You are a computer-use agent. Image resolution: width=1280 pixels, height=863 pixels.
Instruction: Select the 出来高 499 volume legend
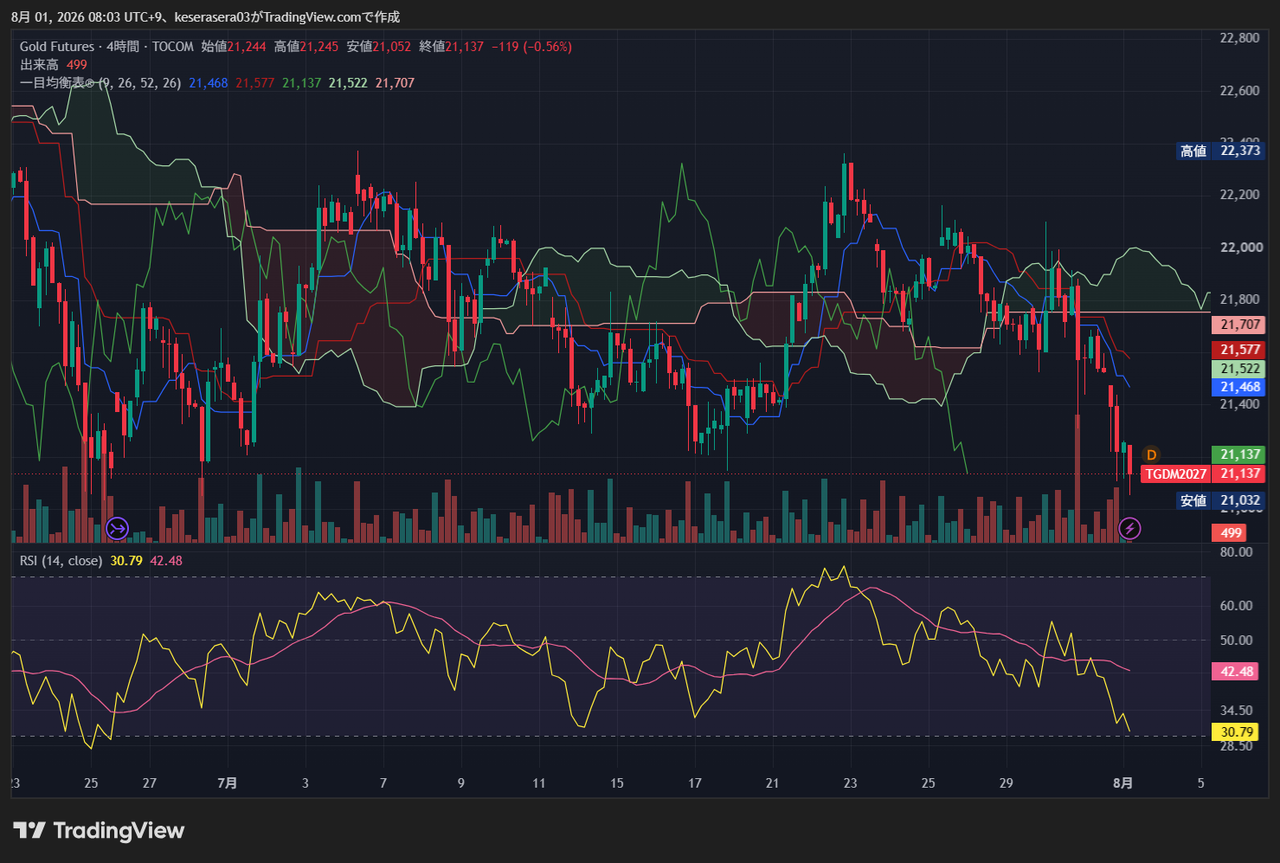pyautogui.click(x=54, y=64)
